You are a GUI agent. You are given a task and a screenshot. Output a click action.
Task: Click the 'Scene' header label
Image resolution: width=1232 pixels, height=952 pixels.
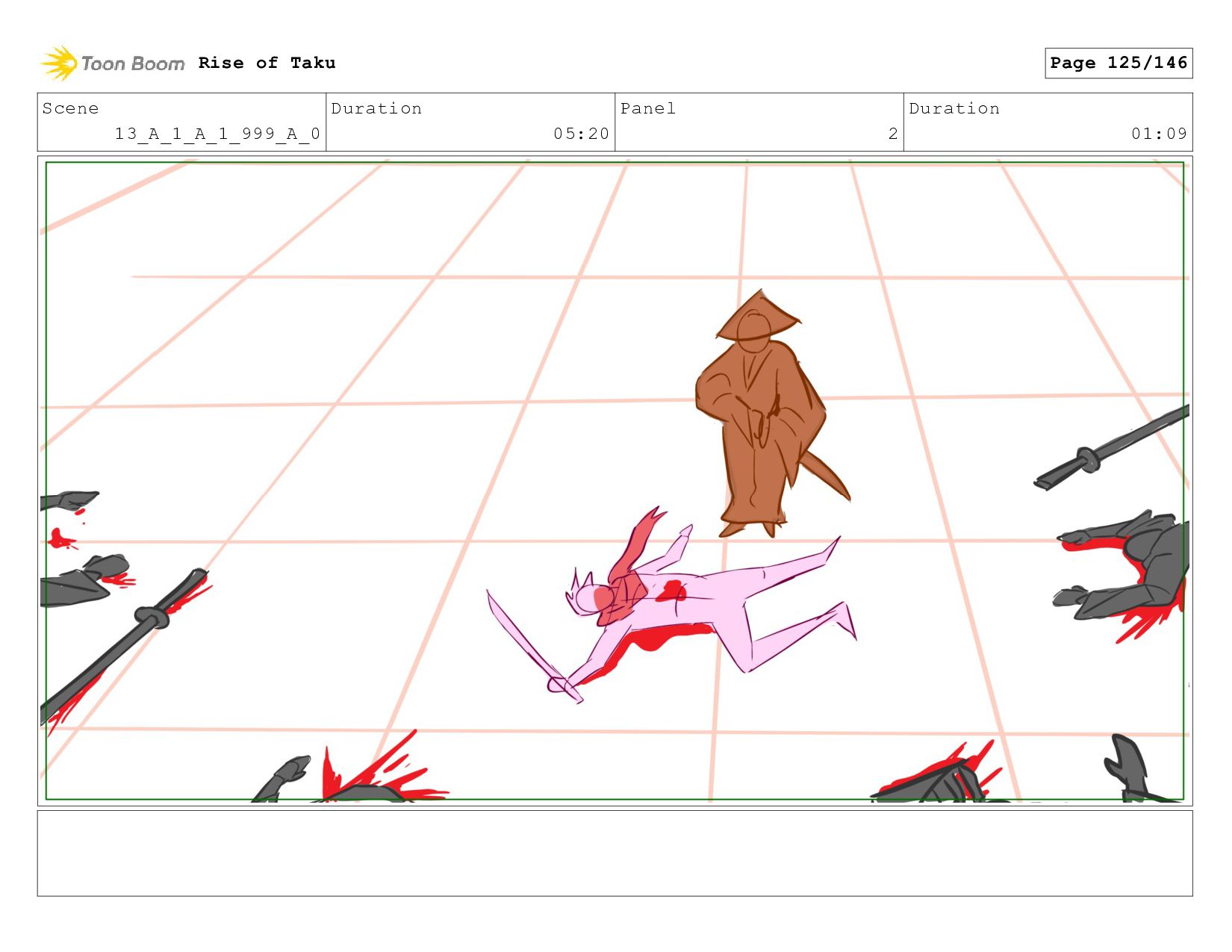(x=70, y=108)
